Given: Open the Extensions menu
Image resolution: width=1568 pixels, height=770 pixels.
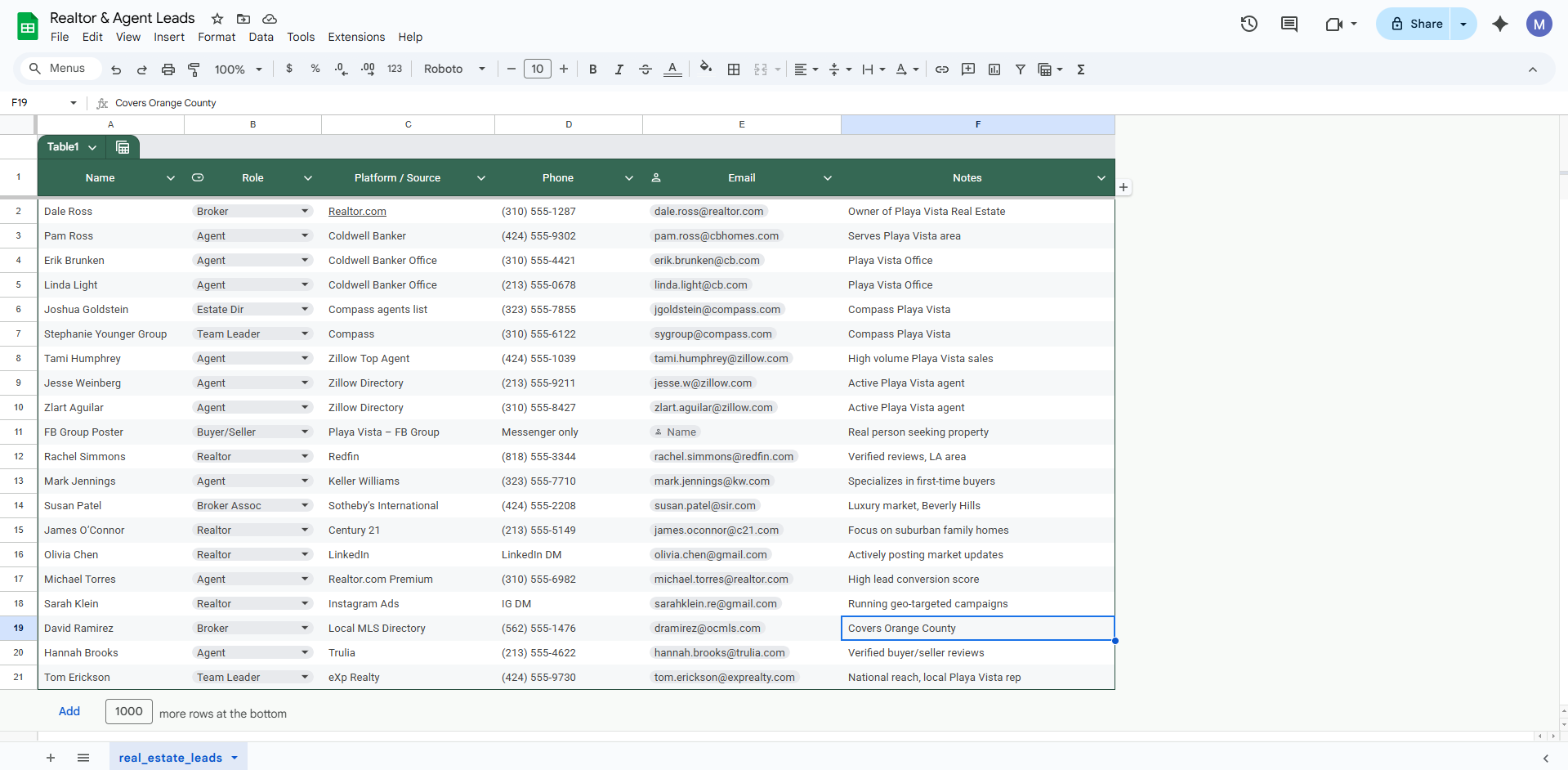Looking at the screenshot, I should click(x=355, y=37).
